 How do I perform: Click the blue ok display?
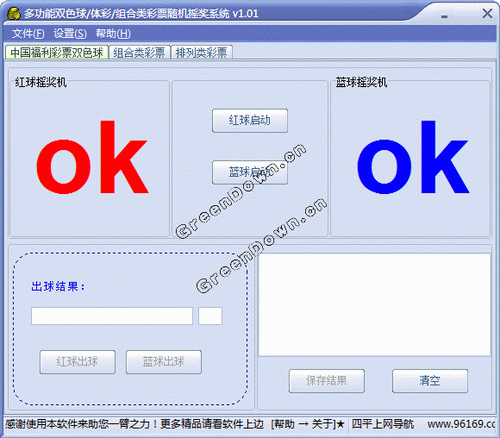pyautogui.click(x=413, y=157)
